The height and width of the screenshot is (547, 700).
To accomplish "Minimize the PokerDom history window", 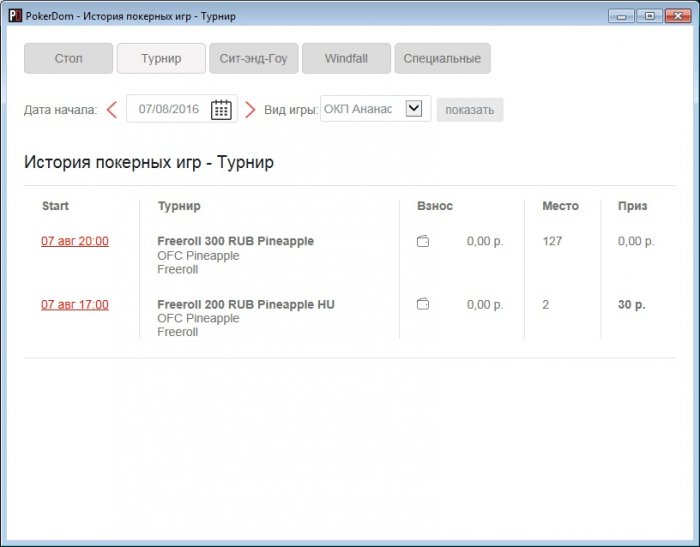I will pos(624,15).
